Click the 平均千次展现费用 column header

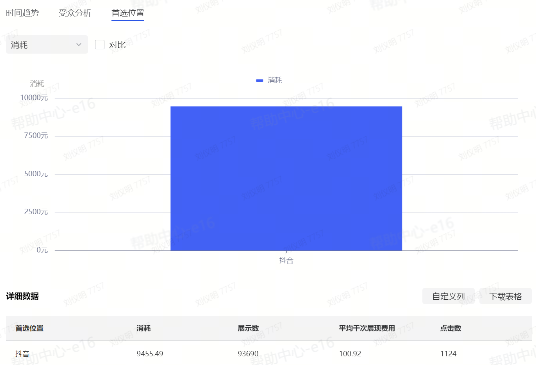(367, 328)
